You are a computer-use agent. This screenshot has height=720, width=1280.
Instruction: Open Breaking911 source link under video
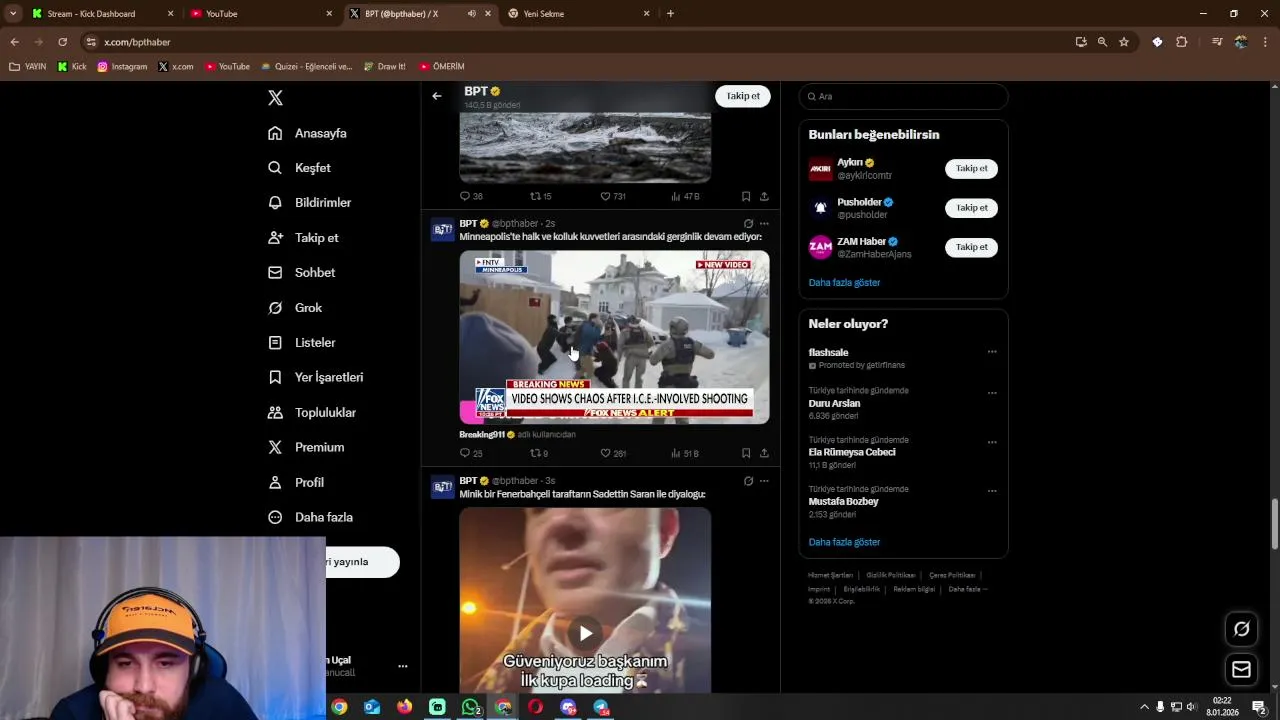487,435
